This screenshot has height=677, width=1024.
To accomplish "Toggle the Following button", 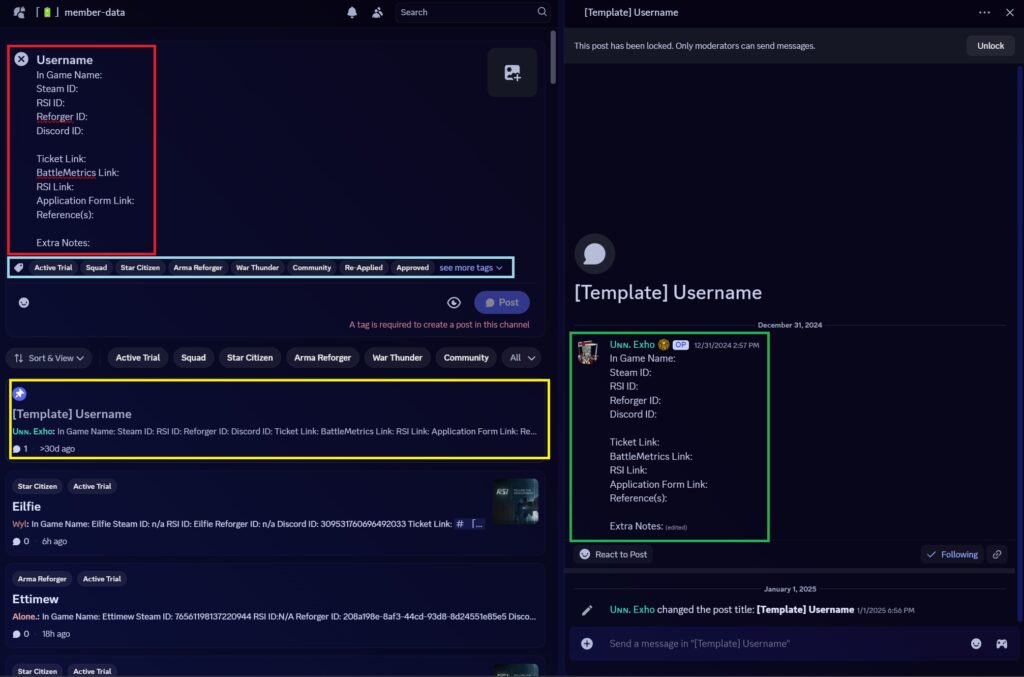I will [952, 554].
